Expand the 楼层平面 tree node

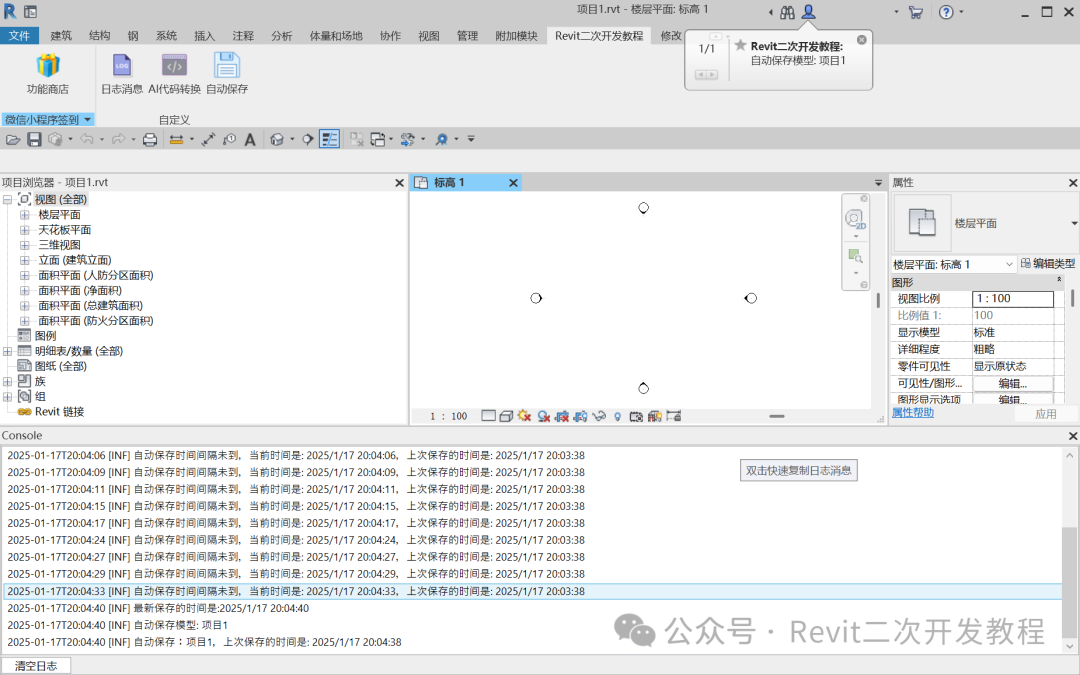(x=24, y=215)
